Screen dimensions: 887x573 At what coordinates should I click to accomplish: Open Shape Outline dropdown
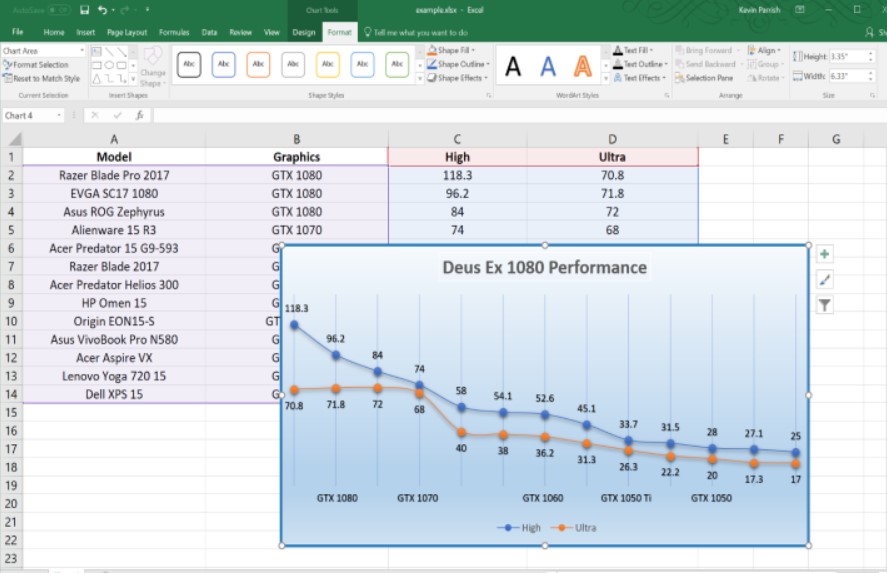(458, 64)
